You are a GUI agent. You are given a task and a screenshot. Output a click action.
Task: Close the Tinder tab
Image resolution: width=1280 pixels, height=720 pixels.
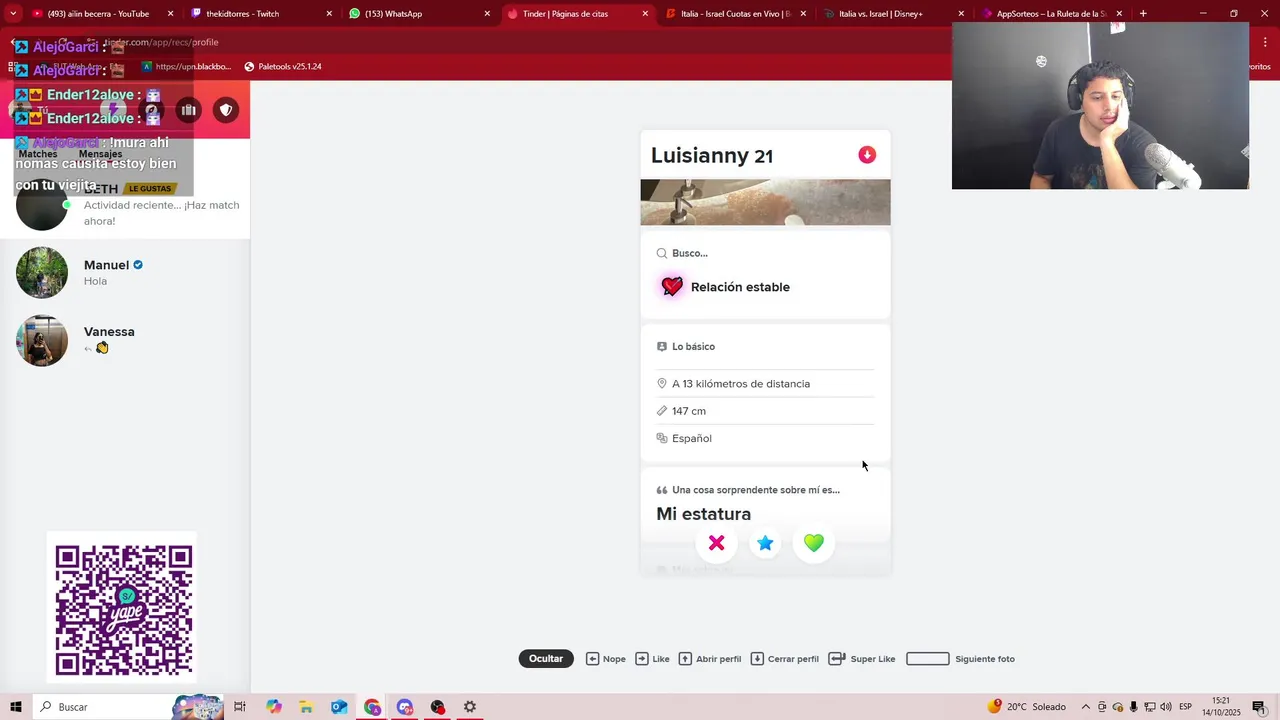[x=645, y=14]
